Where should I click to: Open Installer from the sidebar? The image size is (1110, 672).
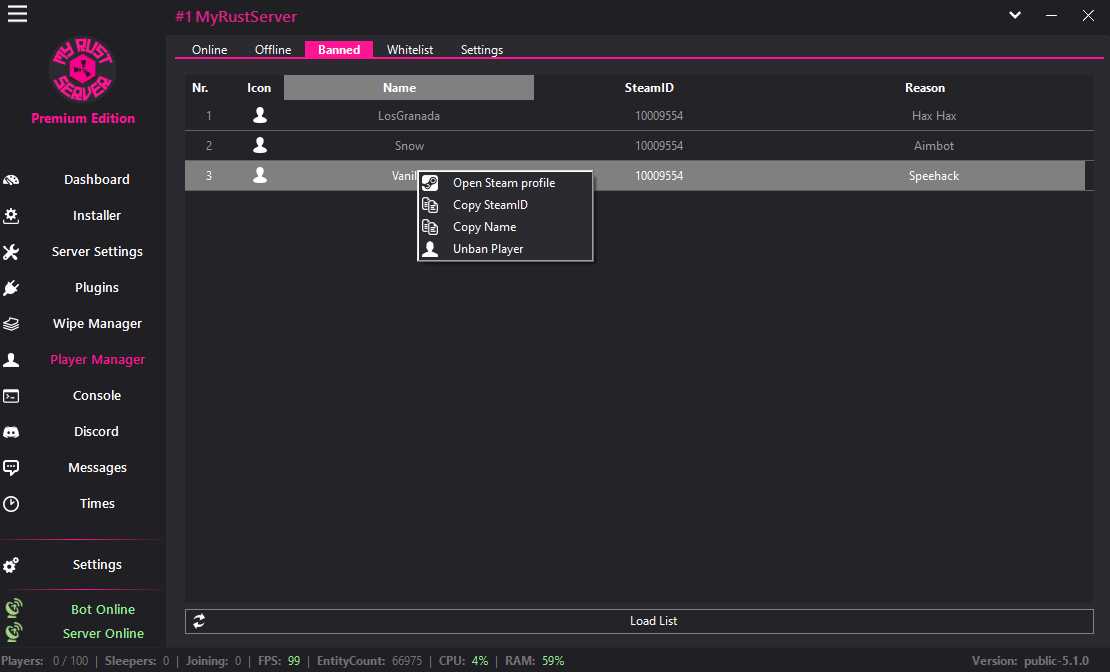97,216
